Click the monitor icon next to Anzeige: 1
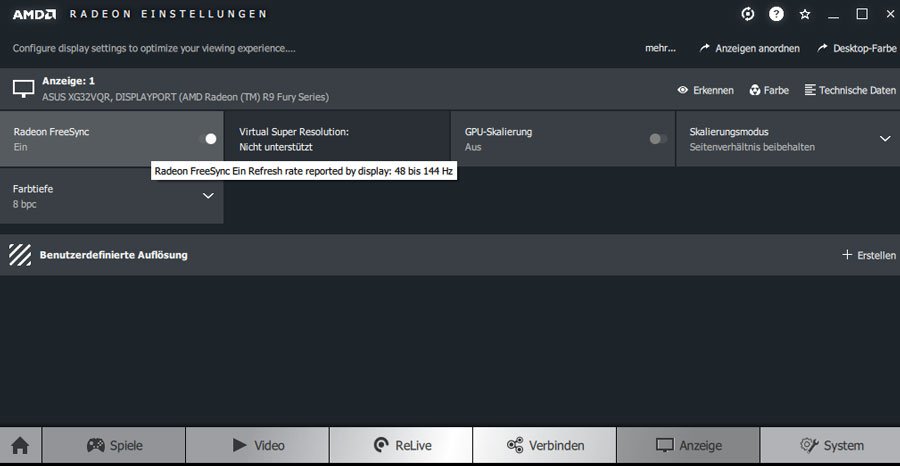This screenshot has width=900, height=466. pos(24,89)
